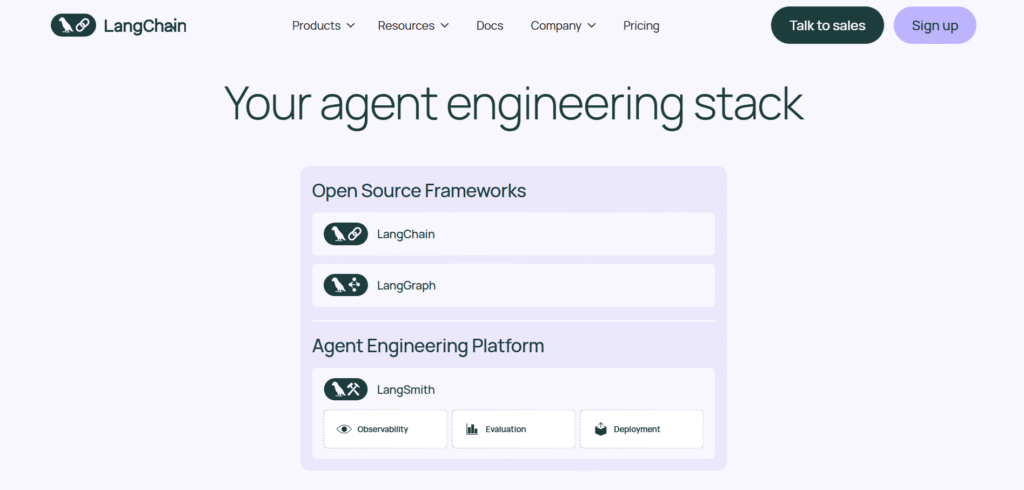Click the Sign up button
The height and width of the screenshot is (490, 1024).
934,26
